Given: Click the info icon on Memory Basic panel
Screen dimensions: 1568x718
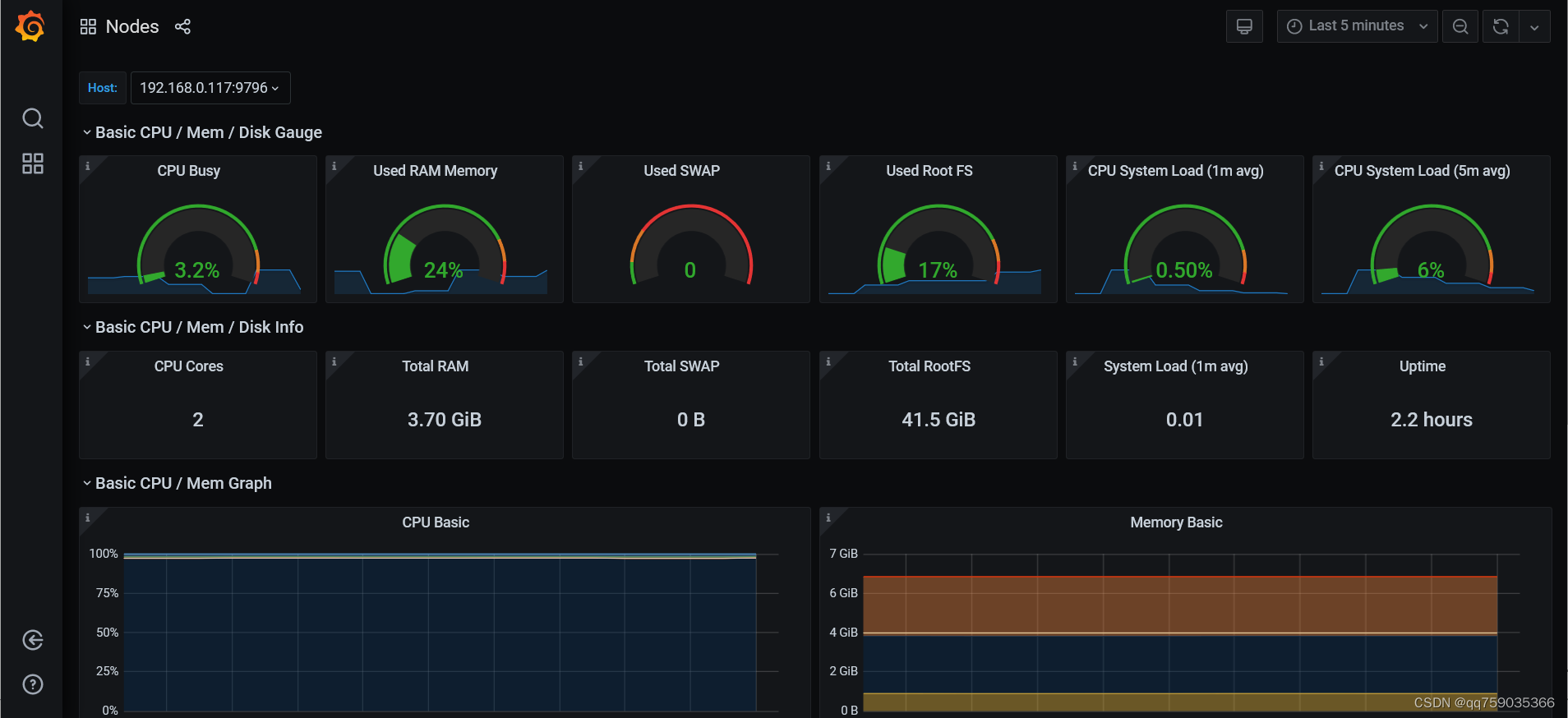Looking at the screenshot, I should point(828,518).
